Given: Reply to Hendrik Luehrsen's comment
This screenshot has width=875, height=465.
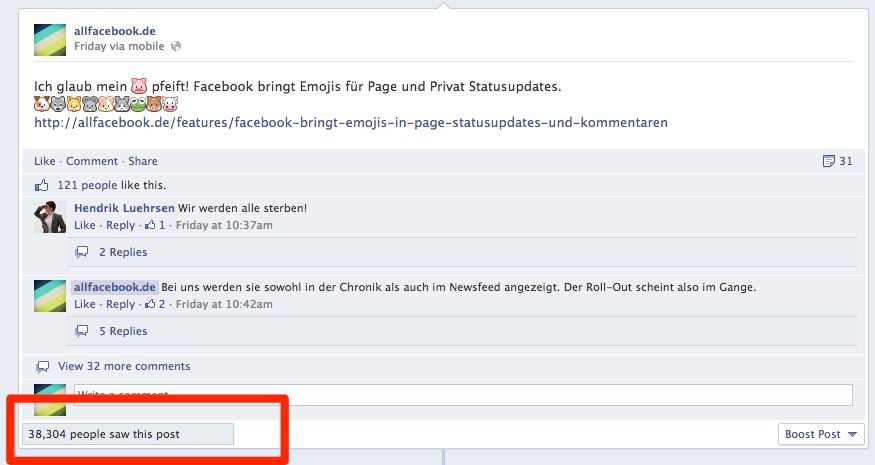Looking at the screenshot, I should click(121, 226).
